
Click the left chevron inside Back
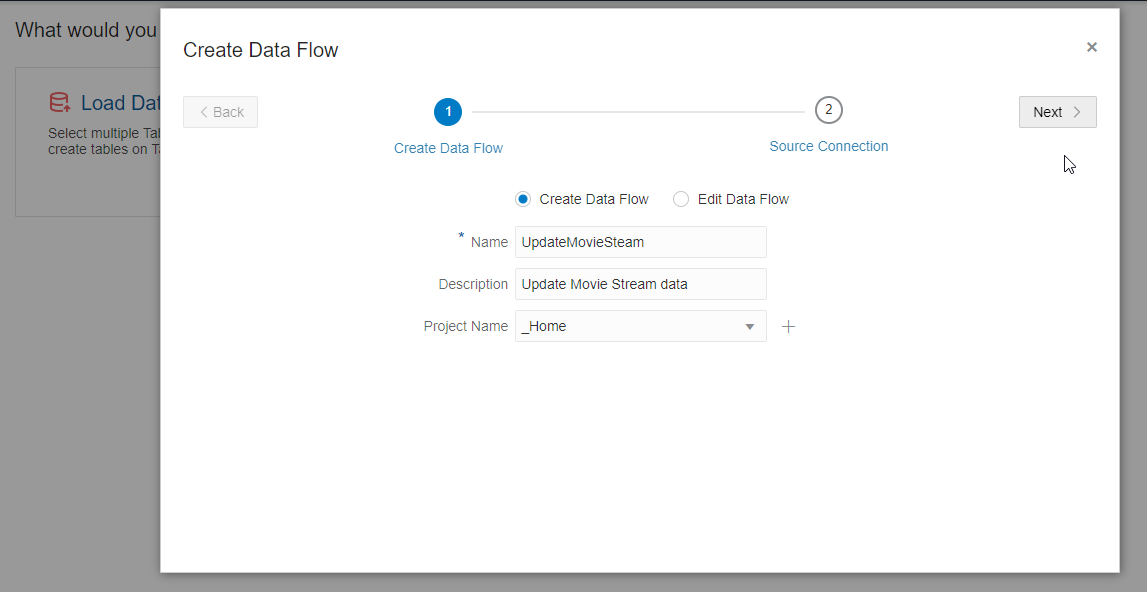(205, 112)
